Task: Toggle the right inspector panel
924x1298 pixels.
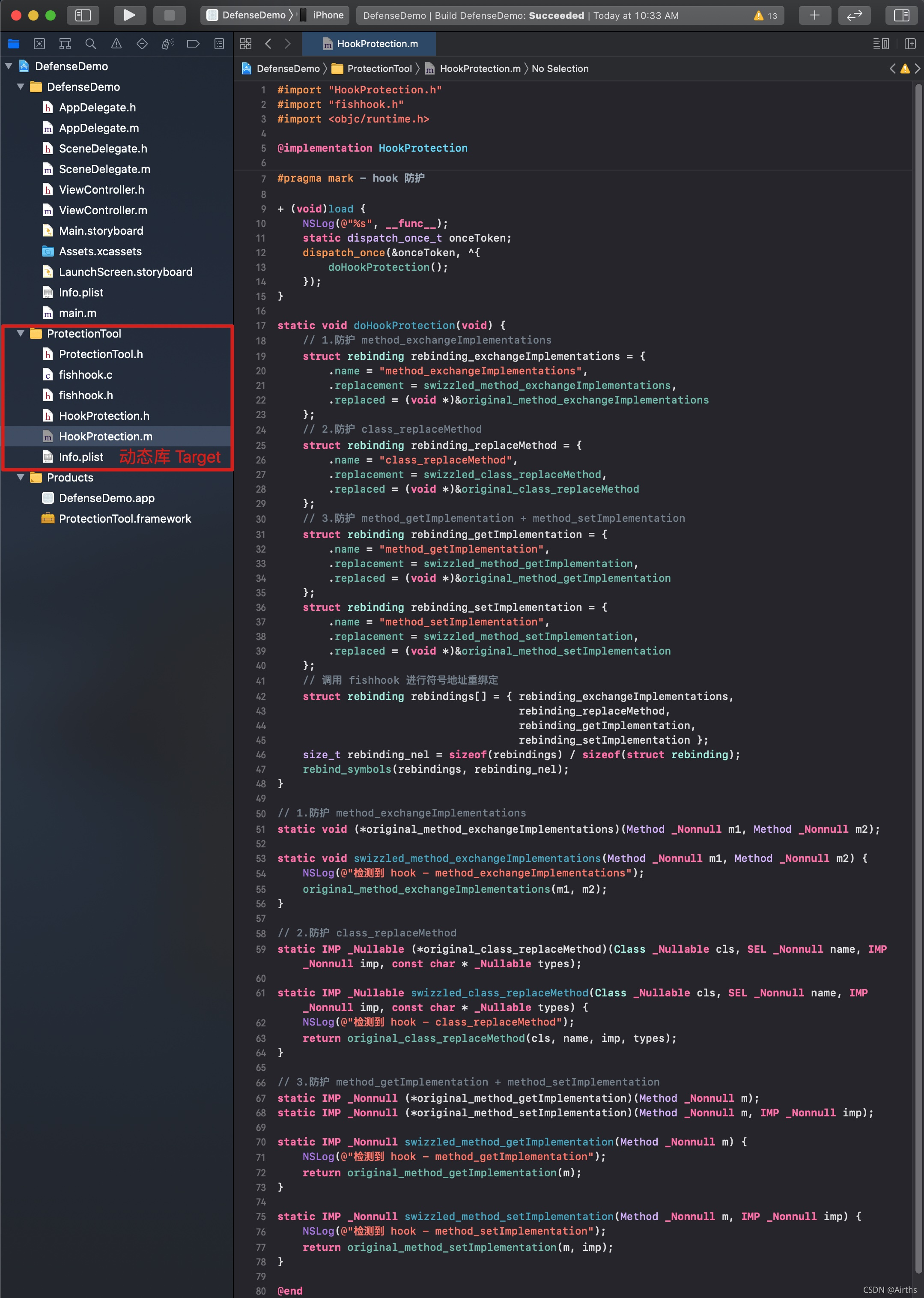Action: (901, 15)
